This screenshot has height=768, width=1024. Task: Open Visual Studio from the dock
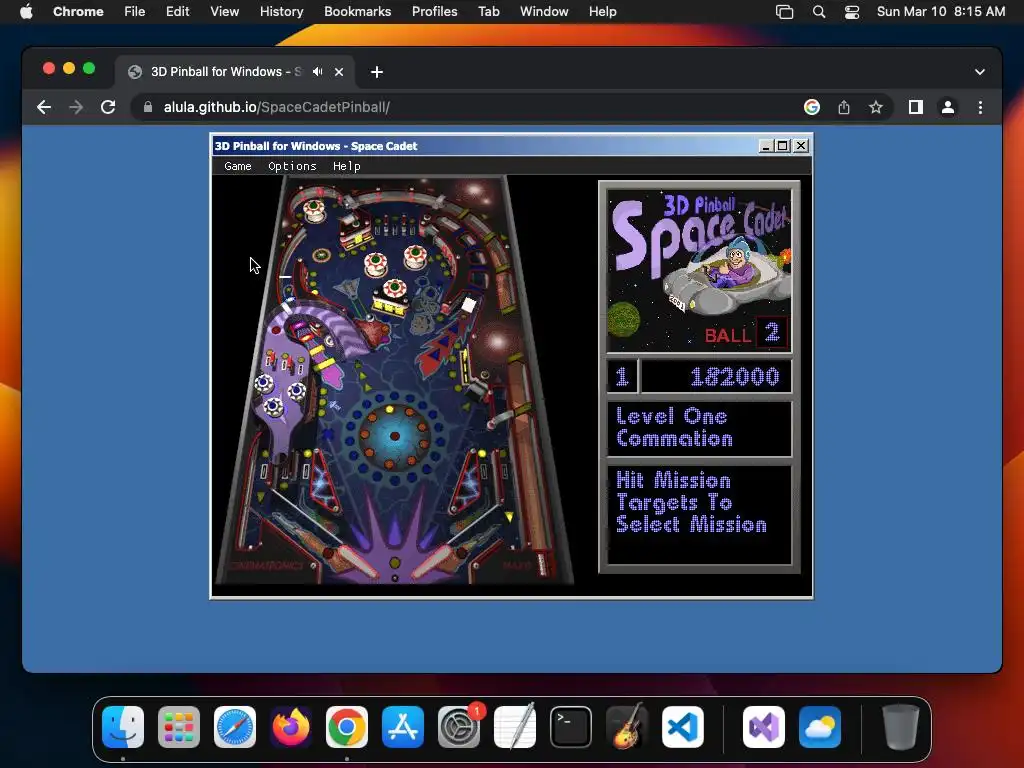(x=763, y=727)
